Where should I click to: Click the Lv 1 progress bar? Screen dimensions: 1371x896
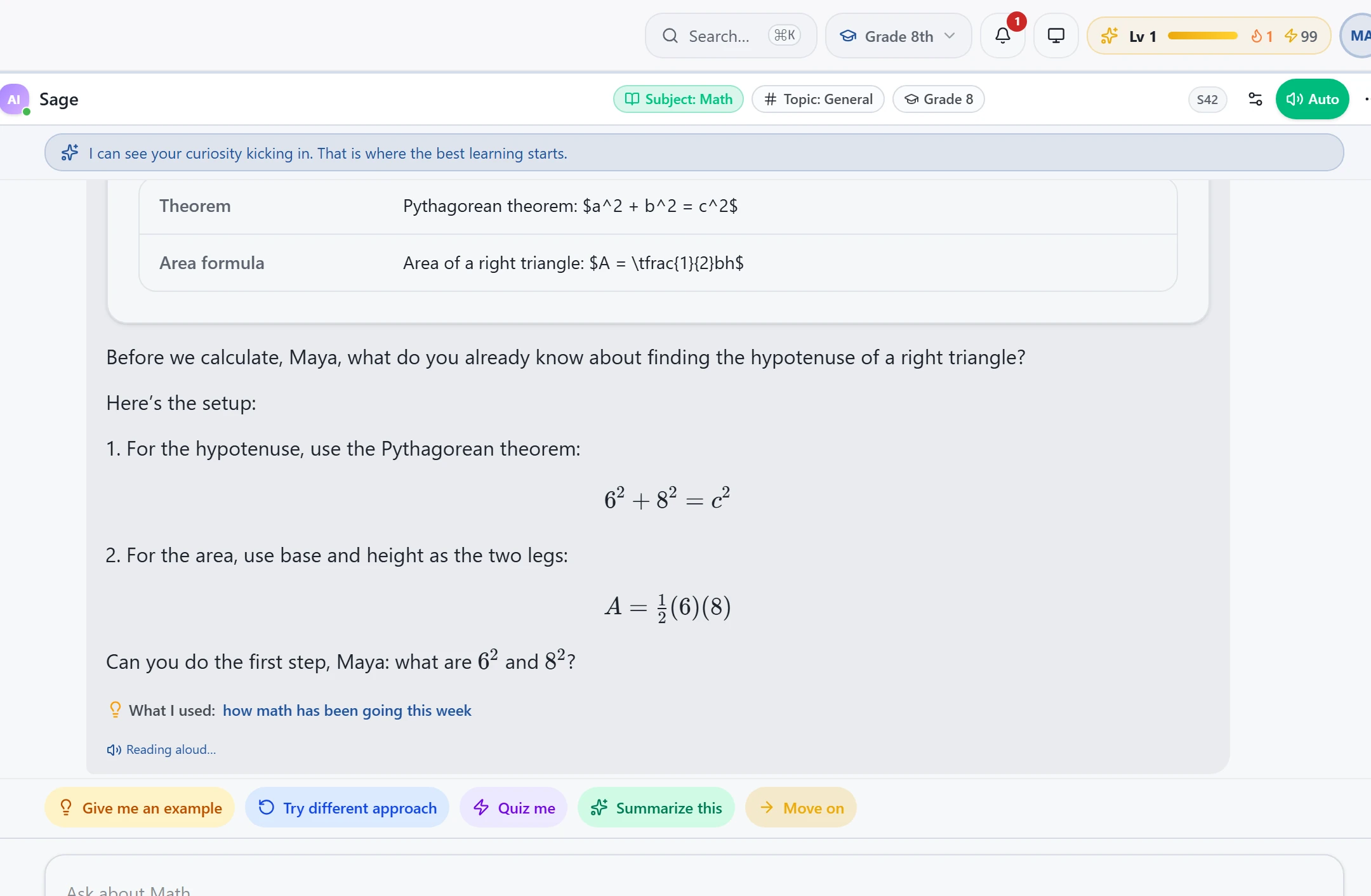click(1203, 36)
